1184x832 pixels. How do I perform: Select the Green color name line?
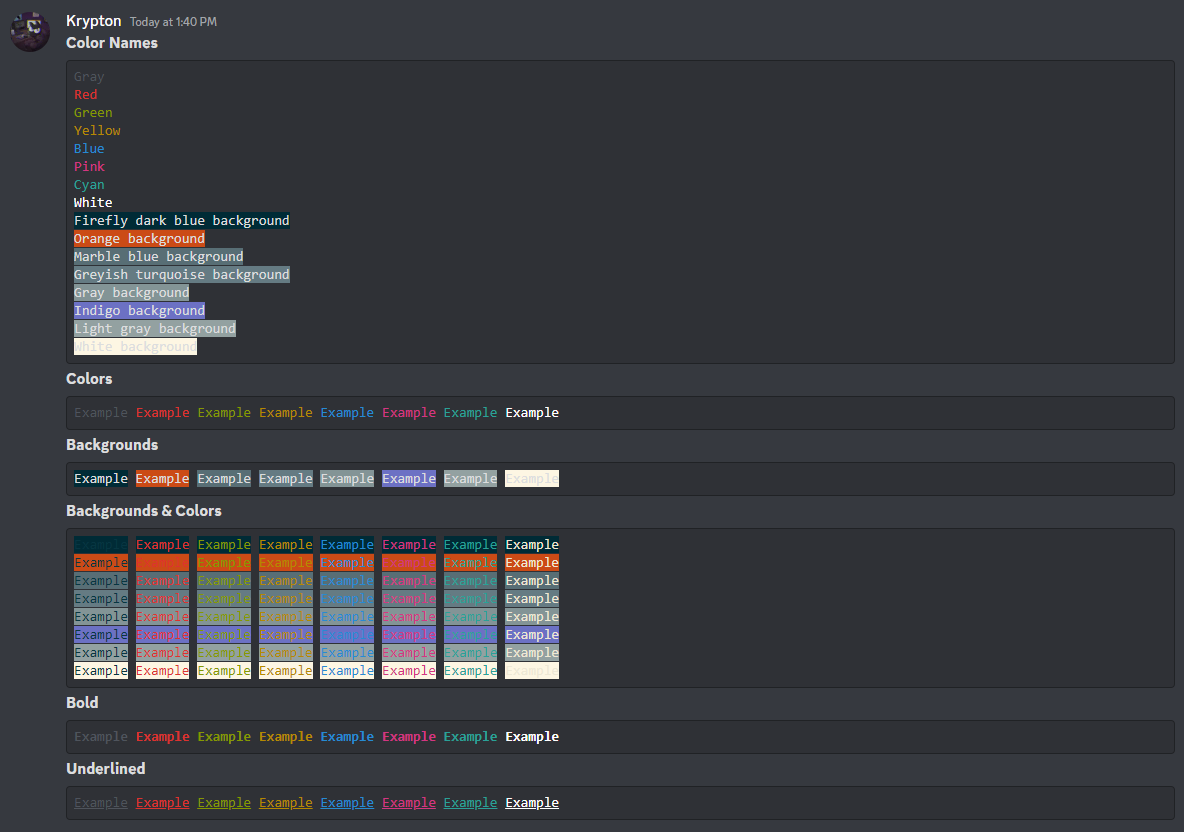point(92,112)
